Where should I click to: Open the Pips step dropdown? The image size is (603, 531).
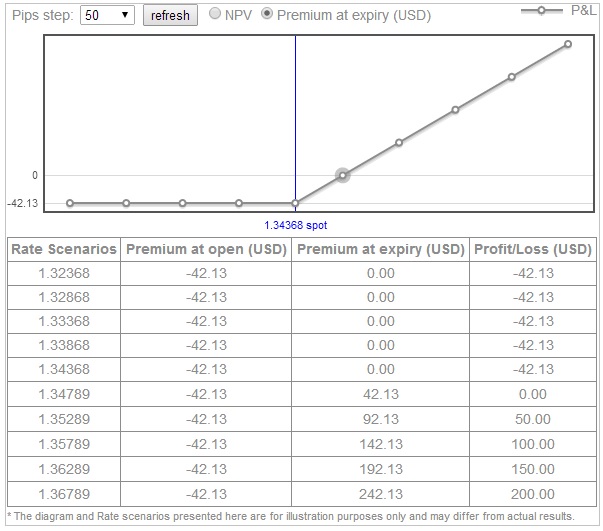coord(107,16)
